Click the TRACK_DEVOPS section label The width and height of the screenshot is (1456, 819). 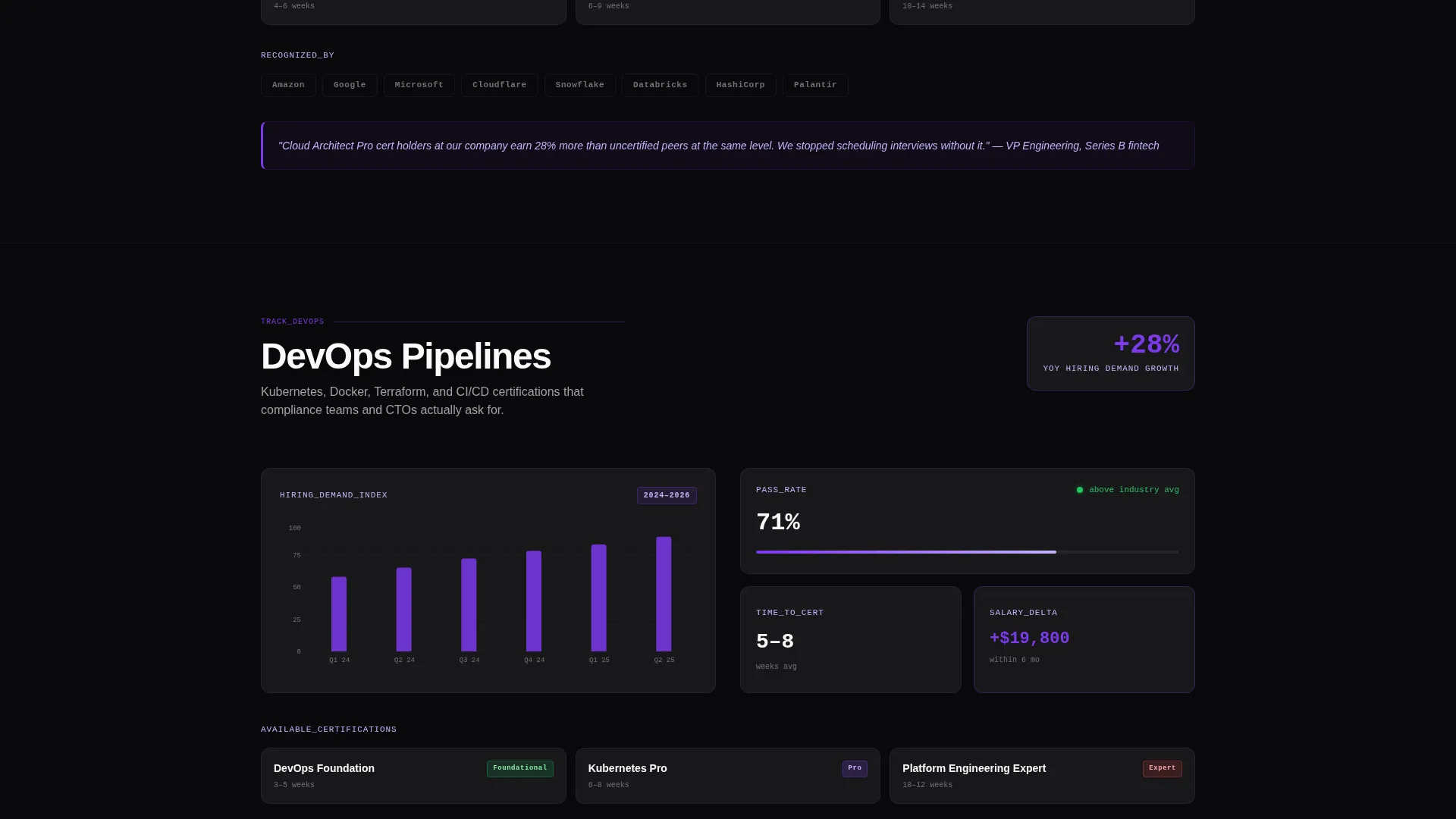(292, 322)
